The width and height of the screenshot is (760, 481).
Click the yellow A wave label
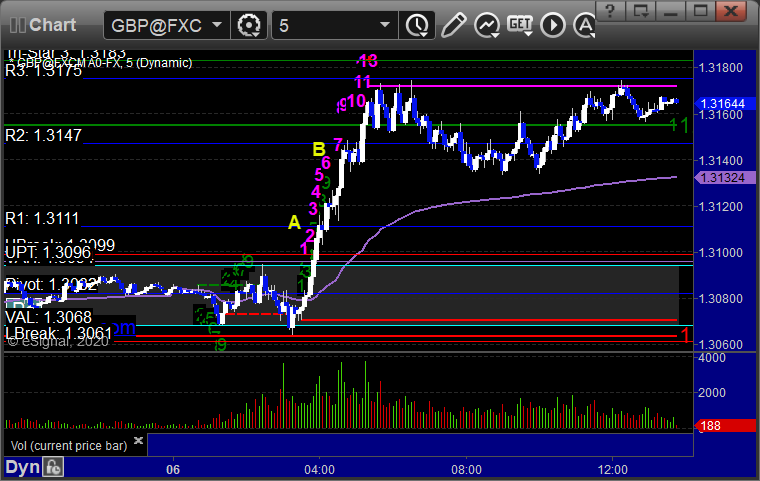(x=294, y=223)
